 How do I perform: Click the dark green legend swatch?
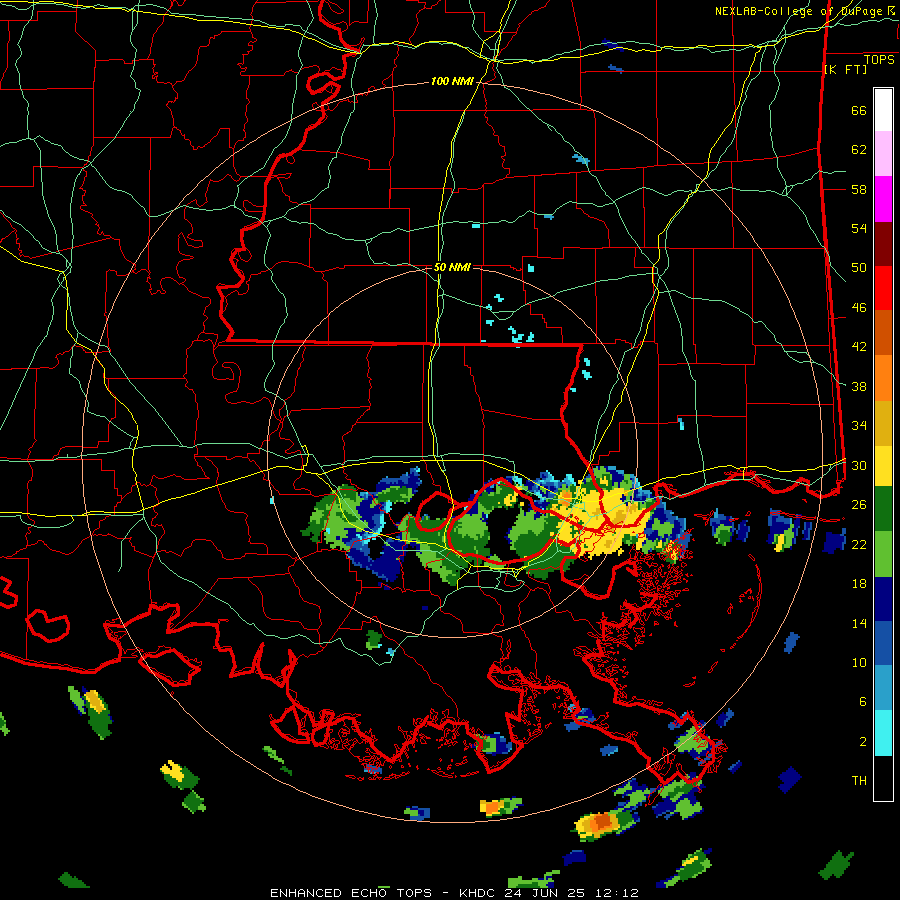pos(883,509)
